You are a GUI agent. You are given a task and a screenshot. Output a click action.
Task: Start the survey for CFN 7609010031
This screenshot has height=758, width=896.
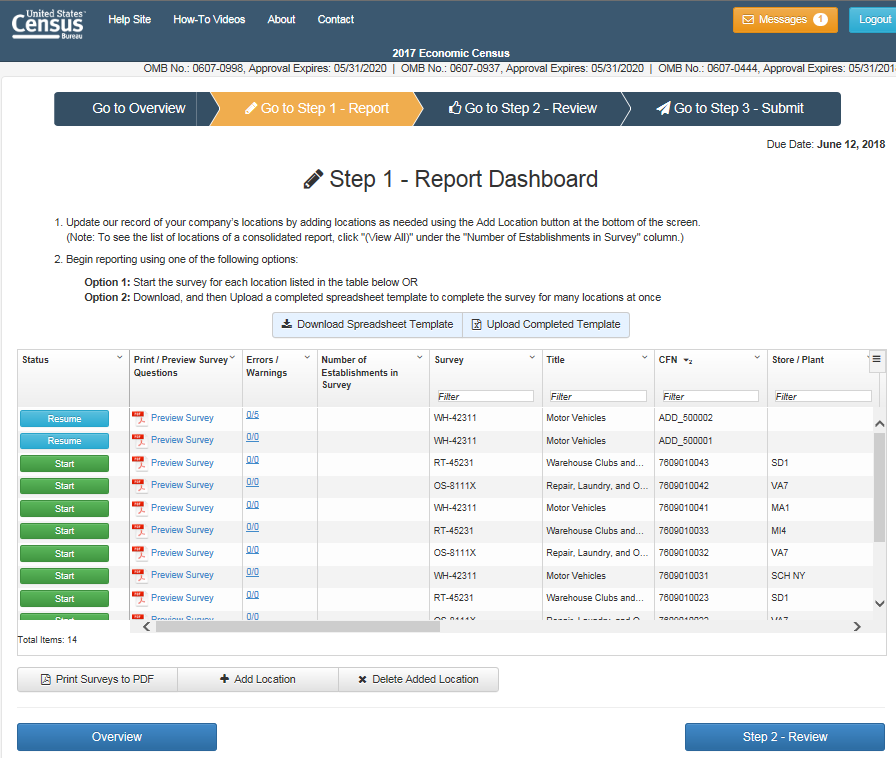[65, 576]
